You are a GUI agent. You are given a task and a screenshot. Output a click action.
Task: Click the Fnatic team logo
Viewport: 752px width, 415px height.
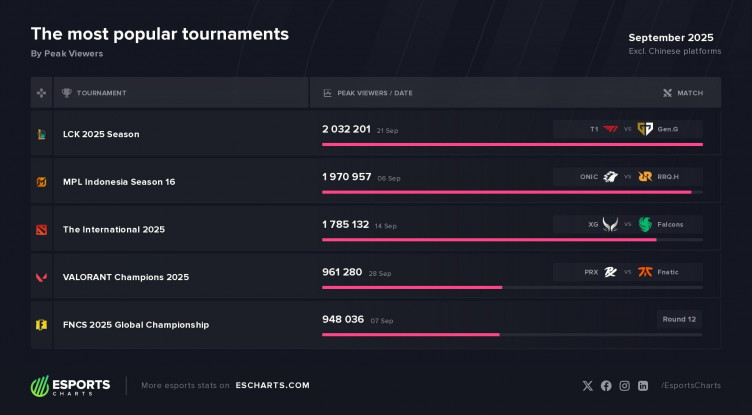pyautogui.click(x=645, y=272)
